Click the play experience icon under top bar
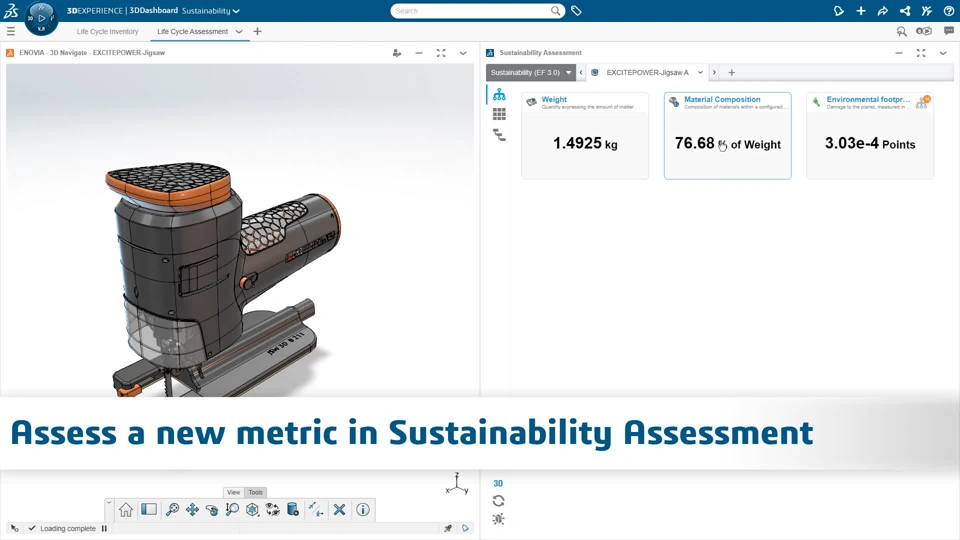Image resolution: width=960 pixels, height=540 pixels. [924, 31]
